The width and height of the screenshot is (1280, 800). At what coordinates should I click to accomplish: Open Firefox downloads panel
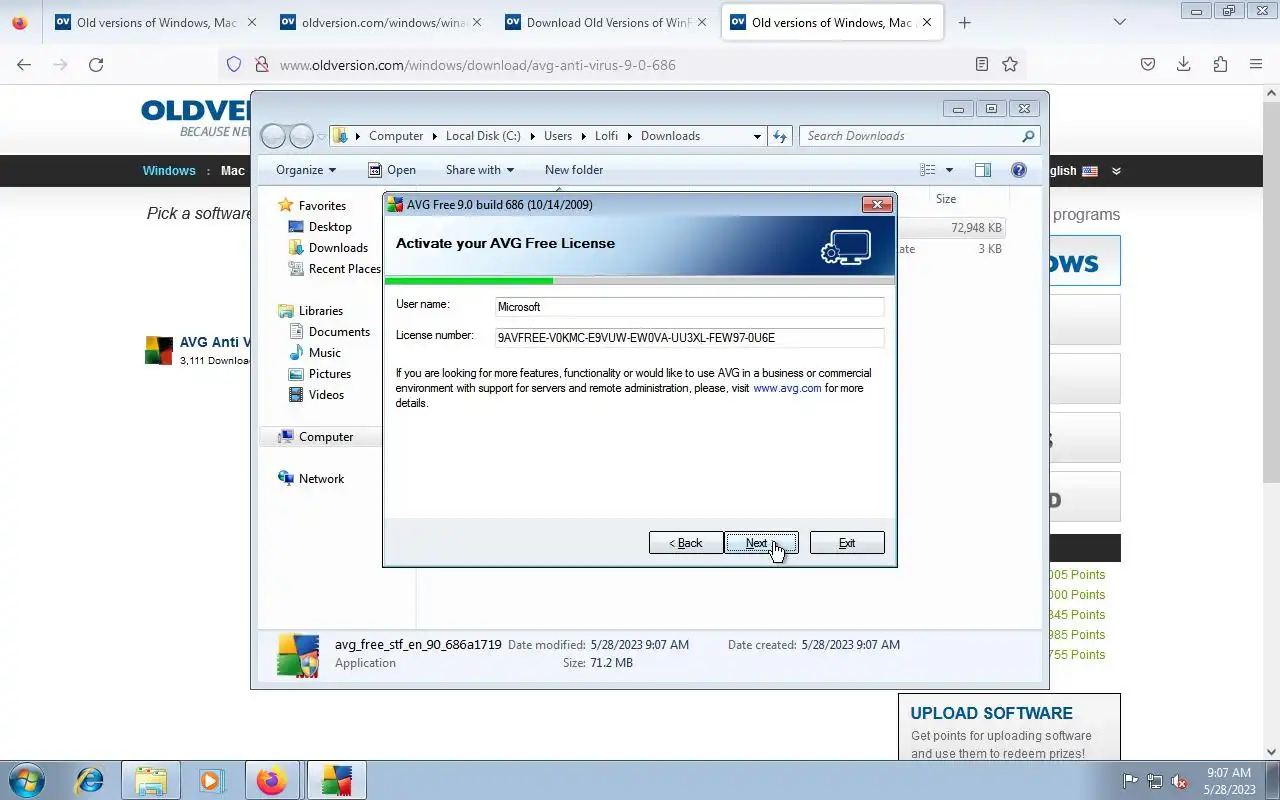(1183, 64)
